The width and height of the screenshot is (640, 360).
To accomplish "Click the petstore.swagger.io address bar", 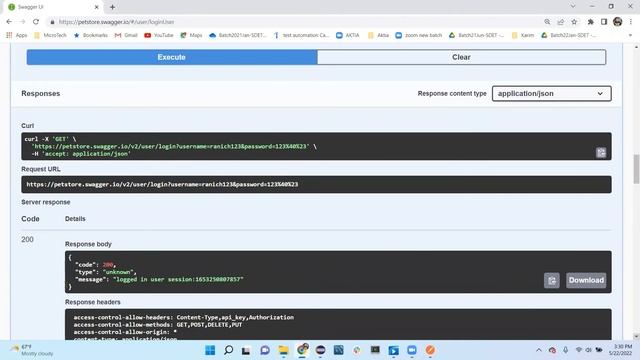I will point(294,22).
